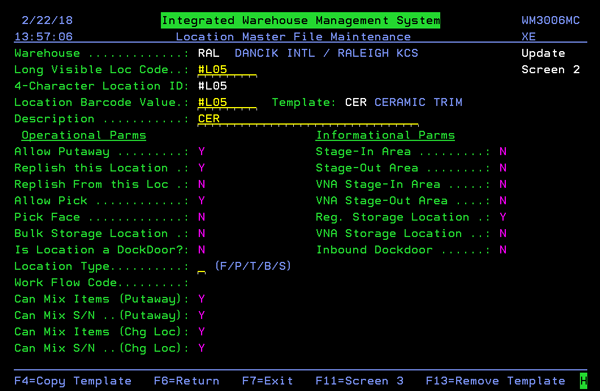Image resolution: width=600 pixels, height=391 pixels.
Task: Click the CERAMIC TRIM template name
Action: pos(418,103)
